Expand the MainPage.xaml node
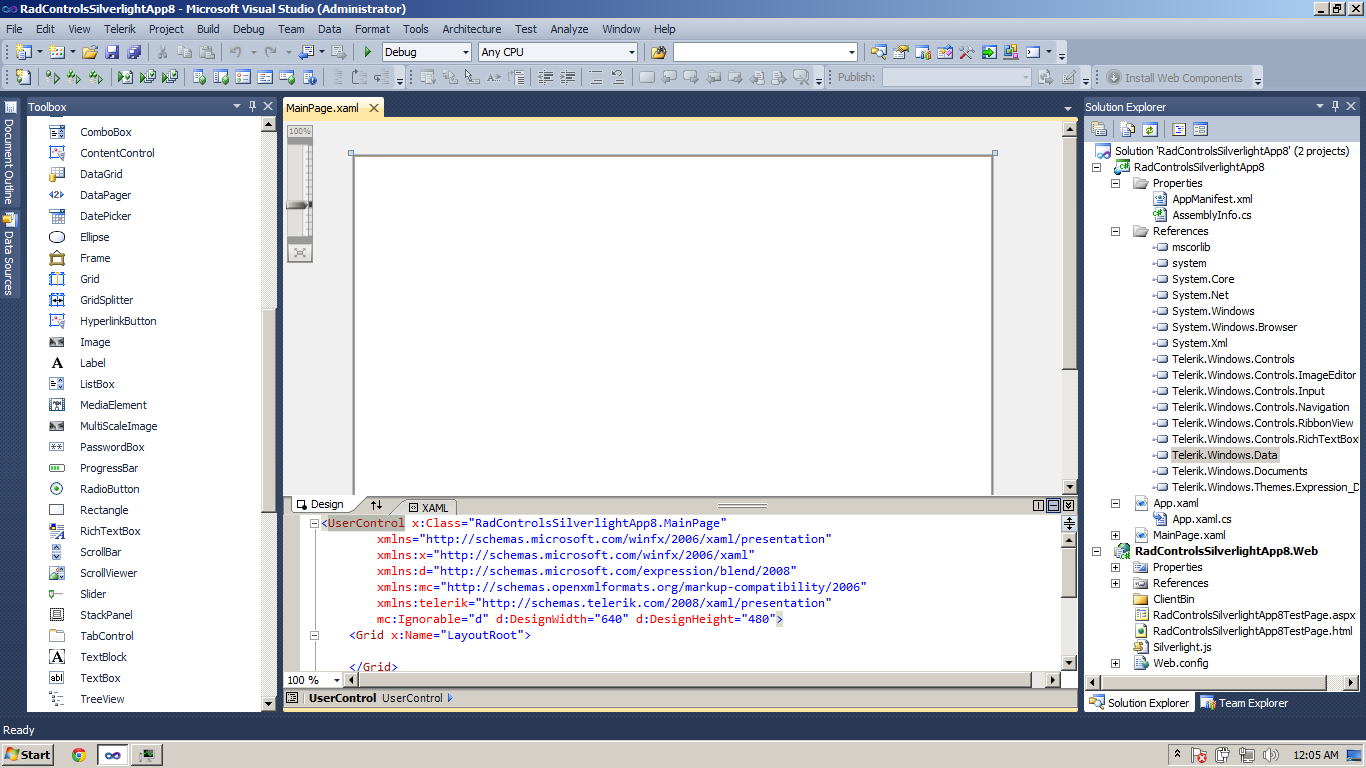 click(1115, 535)
